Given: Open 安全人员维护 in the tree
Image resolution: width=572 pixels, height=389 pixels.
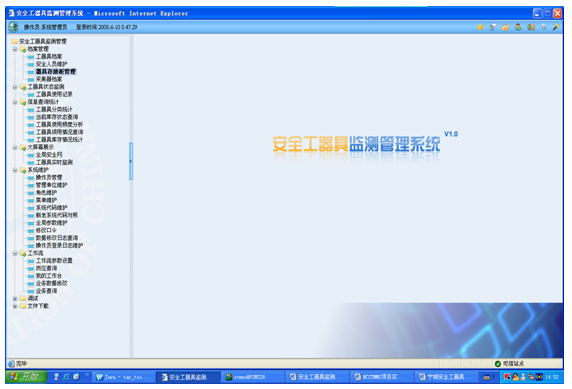Looking at the screenshot, I should pos(51,64).
